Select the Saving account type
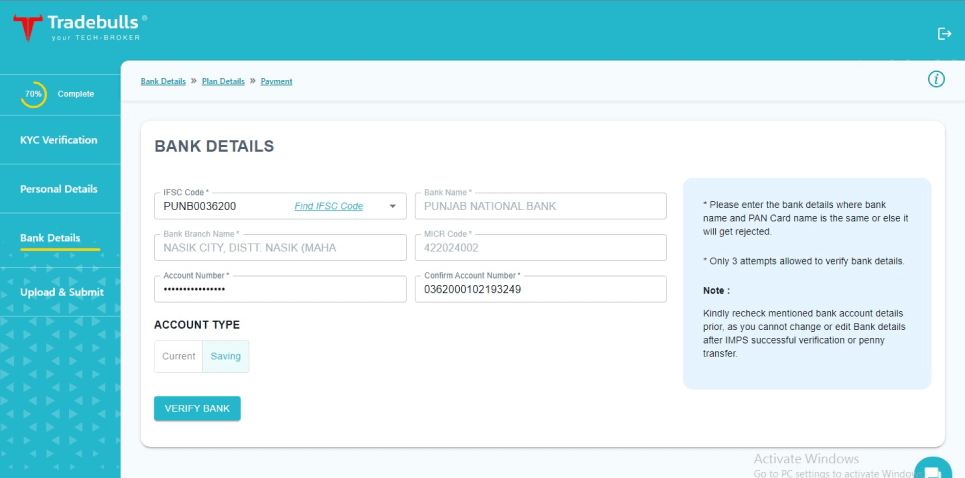Screen dimensions: 965x478 point(225,356)
